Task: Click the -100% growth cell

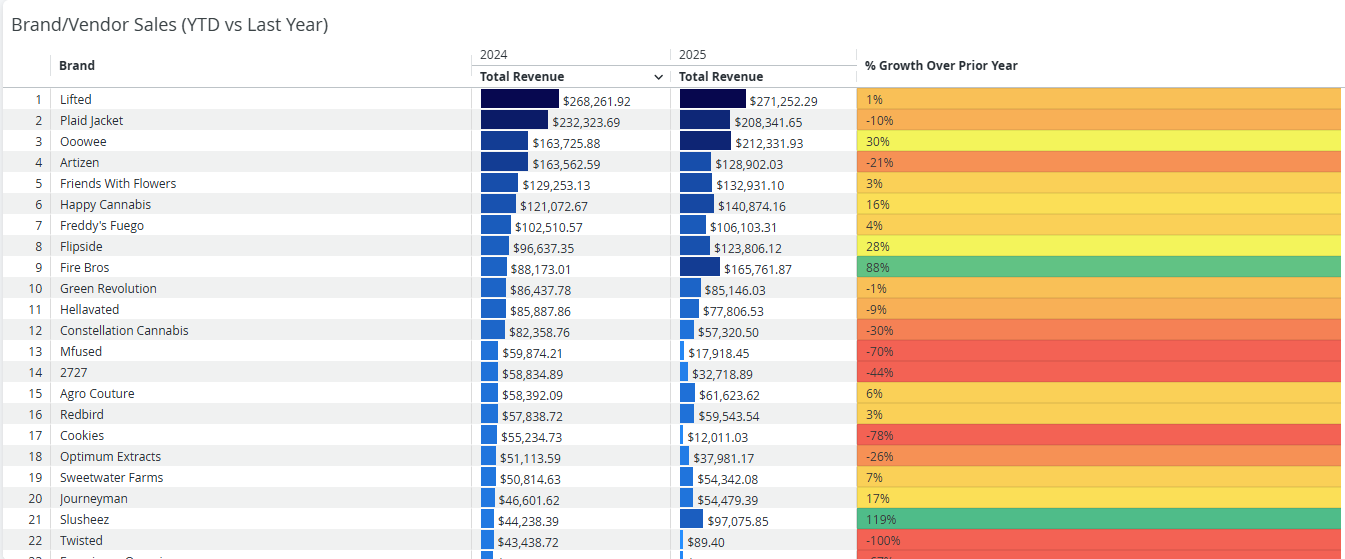Action: (x=1100, y=540)
